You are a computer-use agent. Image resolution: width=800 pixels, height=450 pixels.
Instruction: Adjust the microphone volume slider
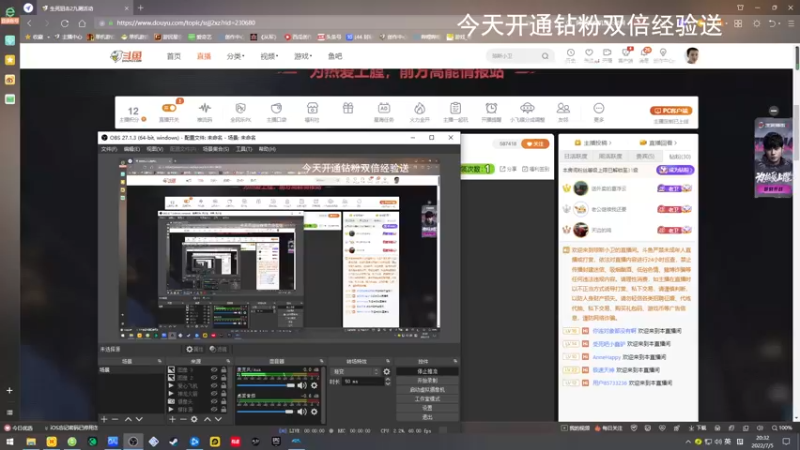(266, 385)
